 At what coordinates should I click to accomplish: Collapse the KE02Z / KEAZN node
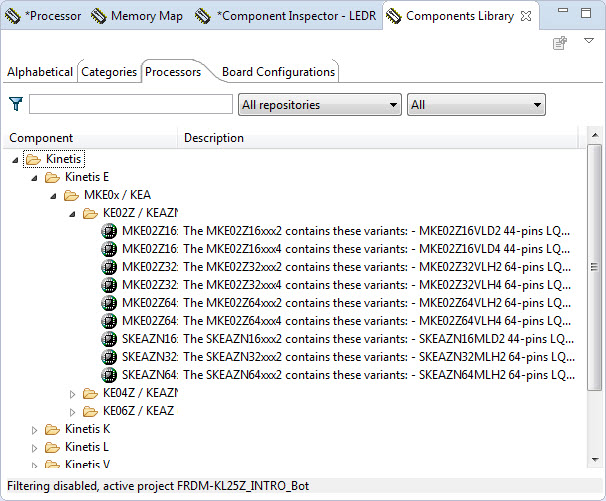point(72,214)
